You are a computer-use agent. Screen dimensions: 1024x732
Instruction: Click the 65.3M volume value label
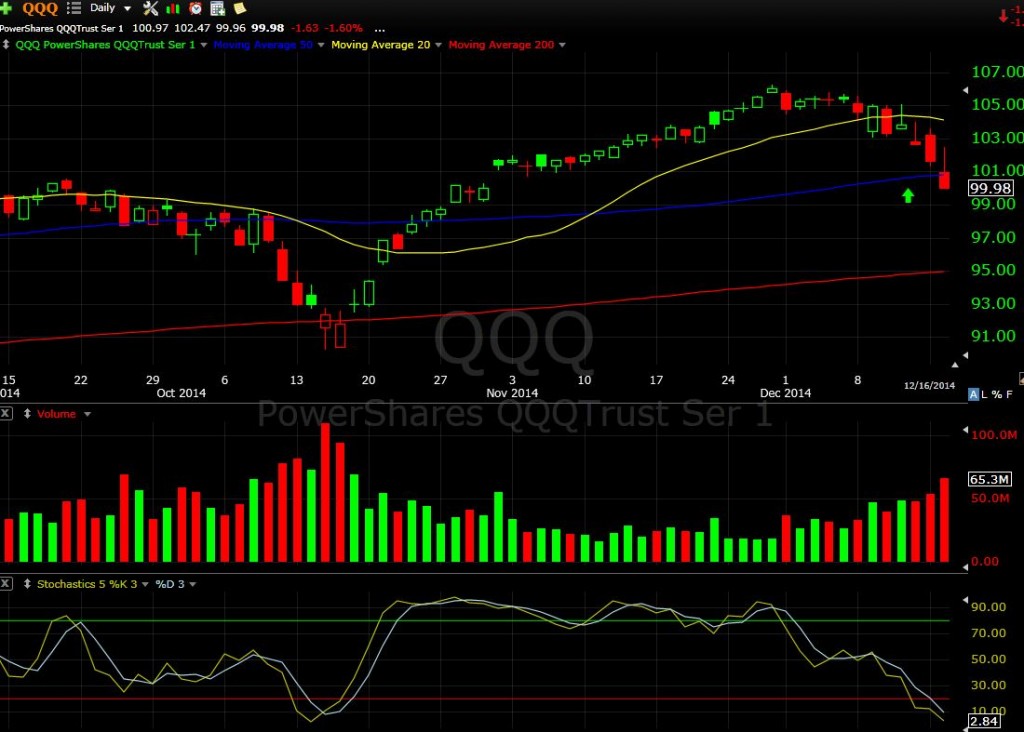point(989,479)
